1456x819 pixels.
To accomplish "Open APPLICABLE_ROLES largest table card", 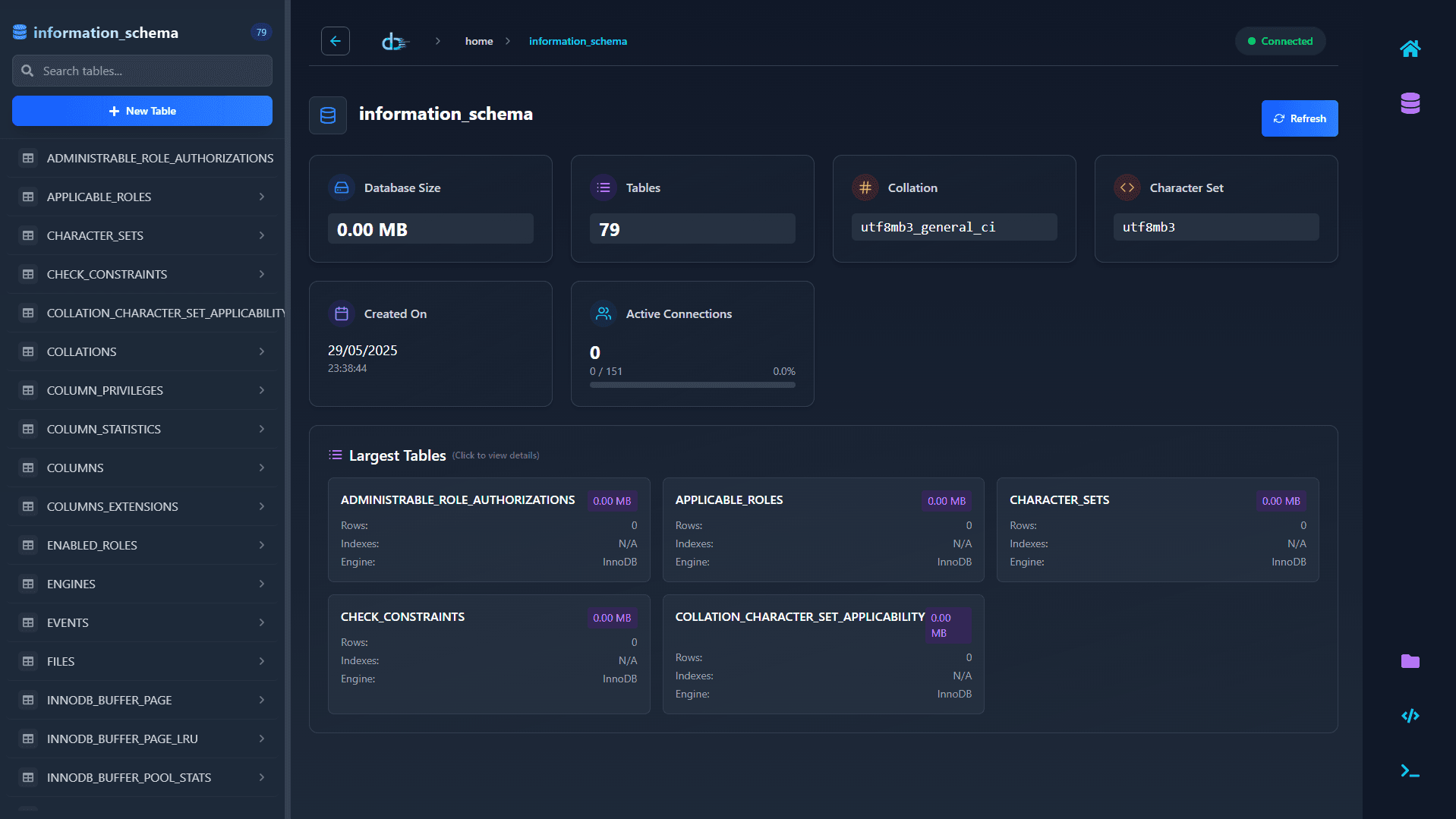I will [823, 530].
